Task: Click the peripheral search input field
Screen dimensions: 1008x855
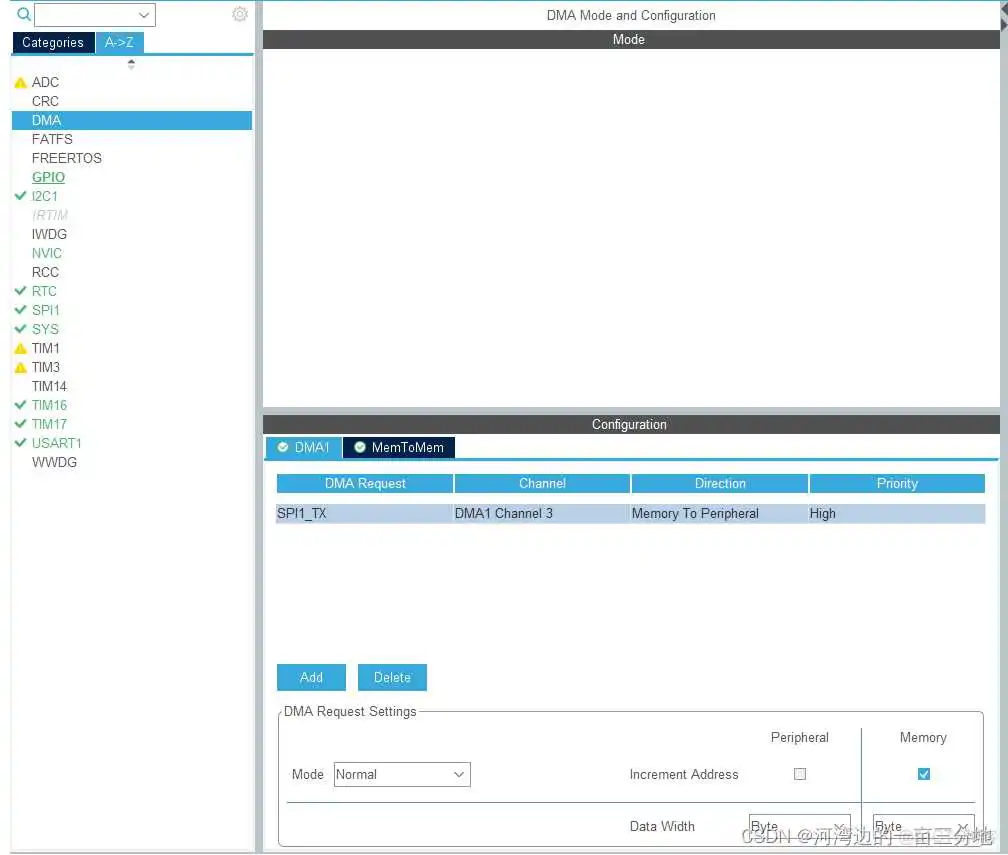Action: (94, 15)
